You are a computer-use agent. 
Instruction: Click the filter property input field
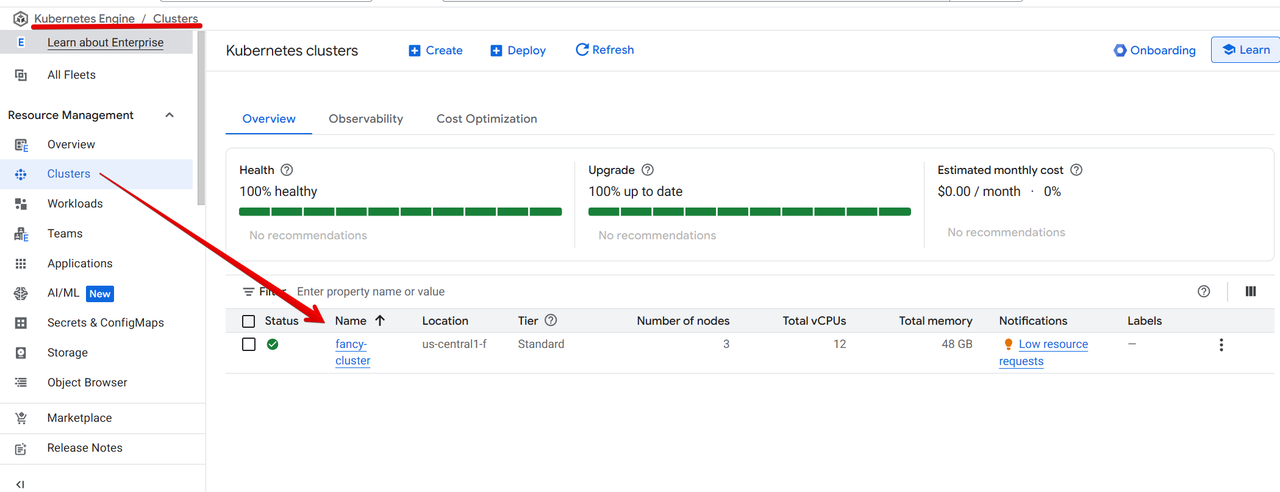click(x=740, y=292)
